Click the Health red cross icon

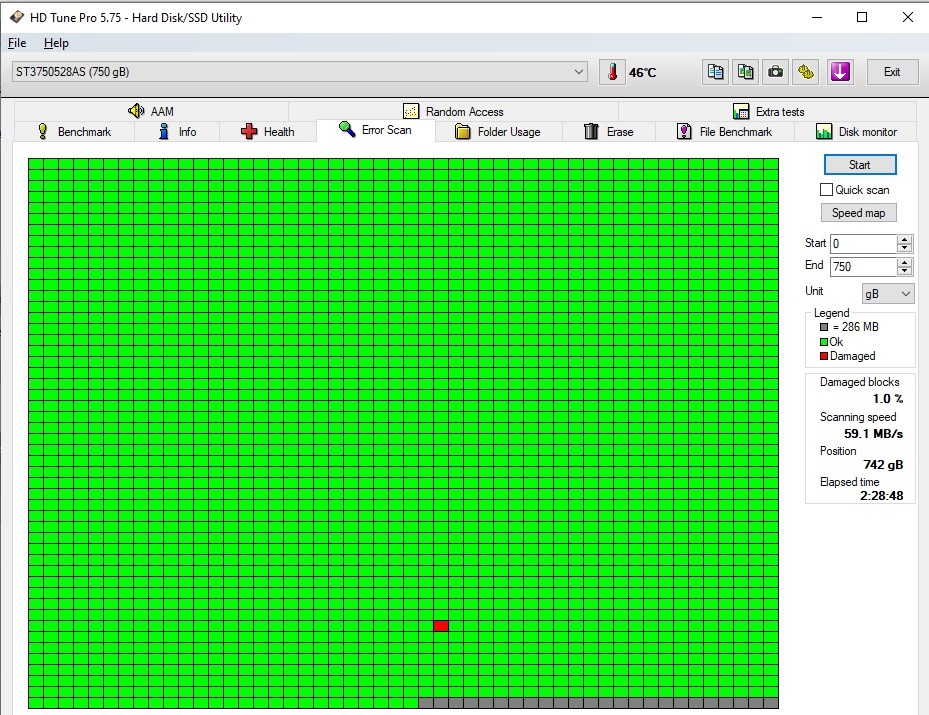pyautogui.click(x=249, y=132)
